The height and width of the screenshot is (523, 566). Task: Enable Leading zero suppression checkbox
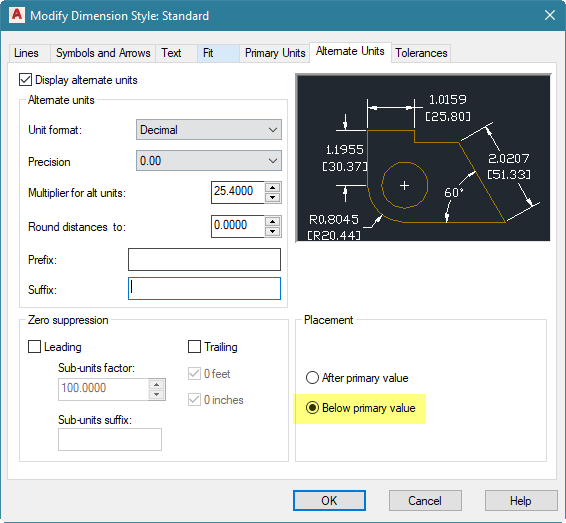(x=34, y=347)
